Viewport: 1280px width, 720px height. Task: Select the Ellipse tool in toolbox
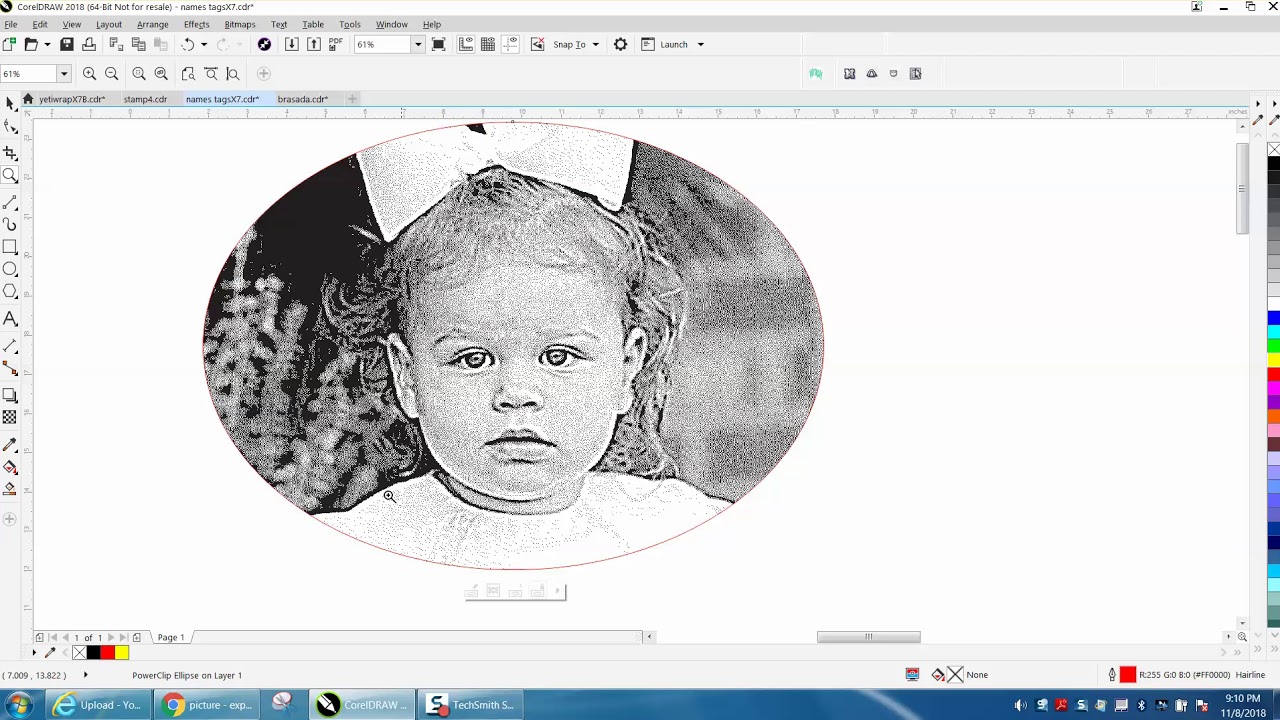pos(10,270)
